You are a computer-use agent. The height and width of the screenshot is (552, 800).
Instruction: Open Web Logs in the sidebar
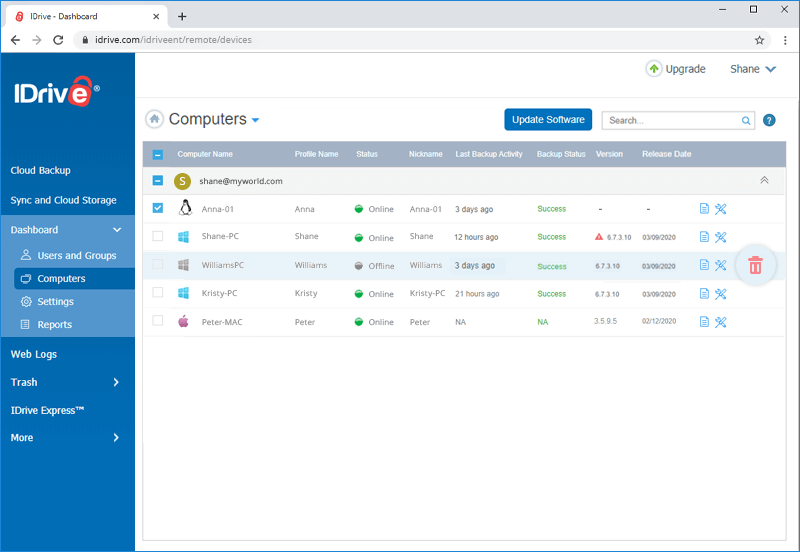point(34,354)
